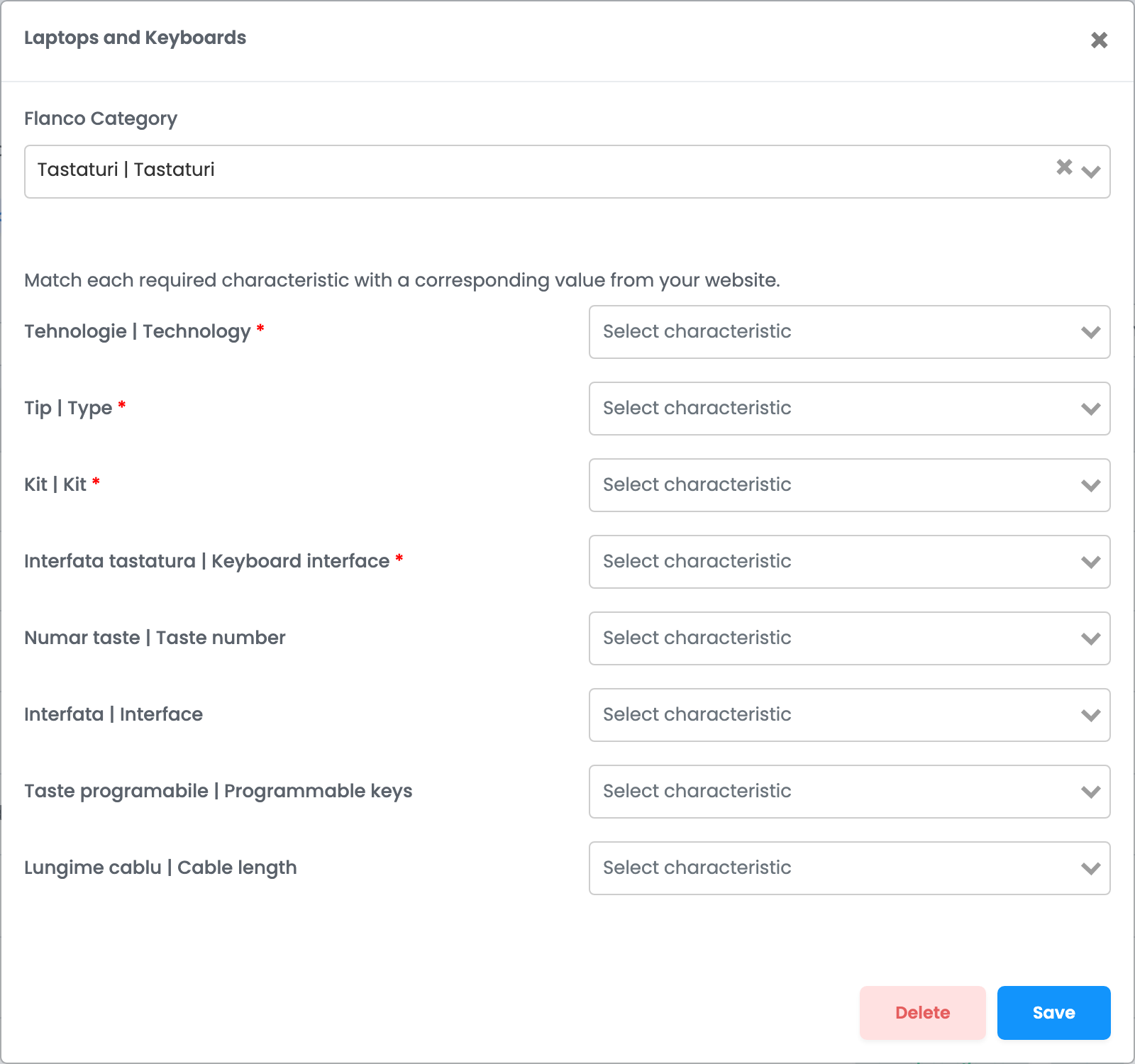This screenshot has width=1135, height=1064.
Task: Click the Taste programabile | Programmable keys label
Action: pyautogui.click(x=218, y=792)
